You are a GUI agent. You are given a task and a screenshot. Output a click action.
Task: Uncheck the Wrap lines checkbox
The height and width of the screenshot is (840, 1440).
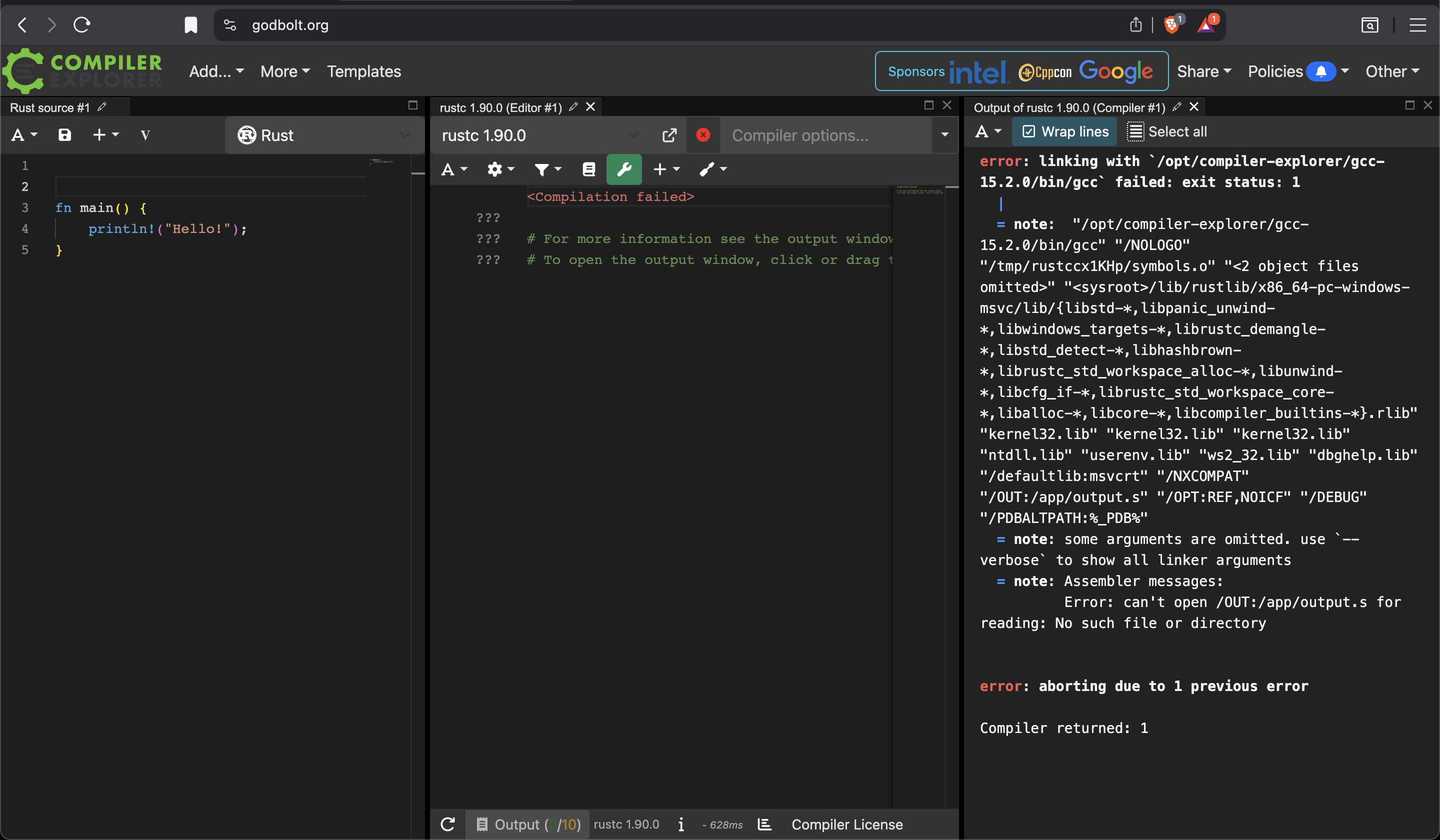[x=1028, y=132]
